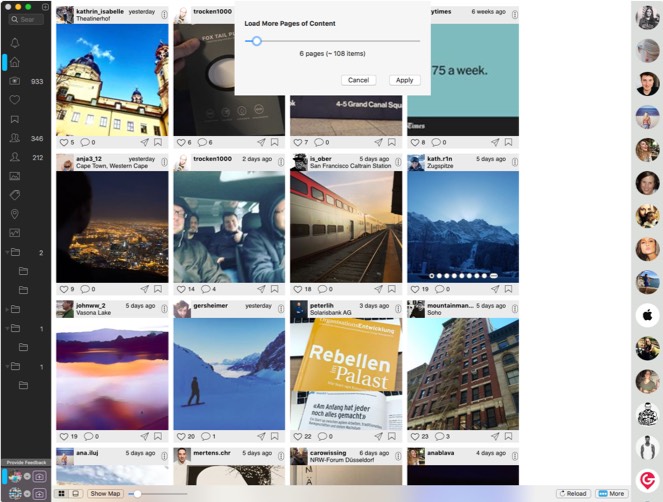
Task: Open comments on trocken1000's 14-like post
Action: 205,289
